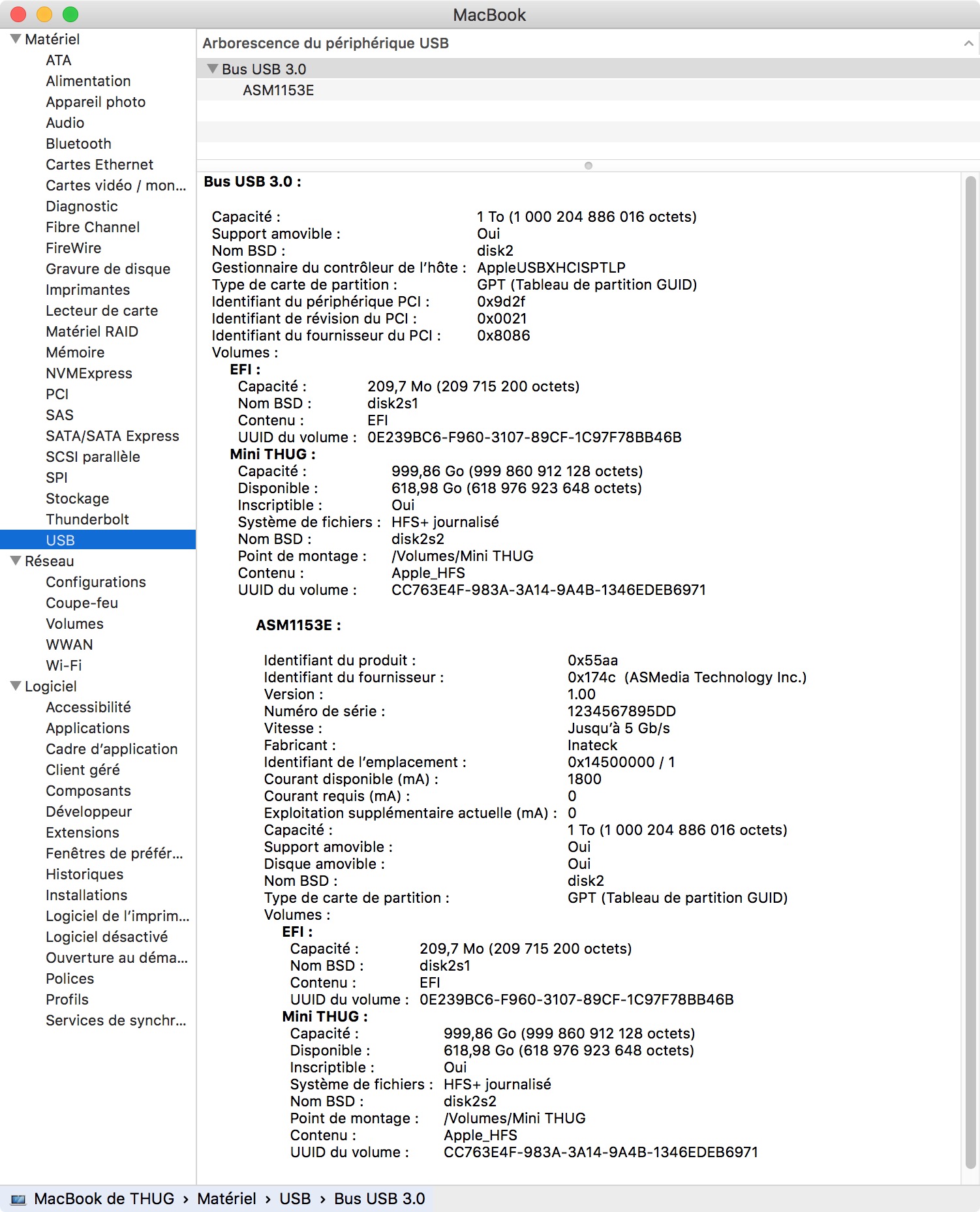Select Logiciel de l'imprimante entry

tap(117, 916)
